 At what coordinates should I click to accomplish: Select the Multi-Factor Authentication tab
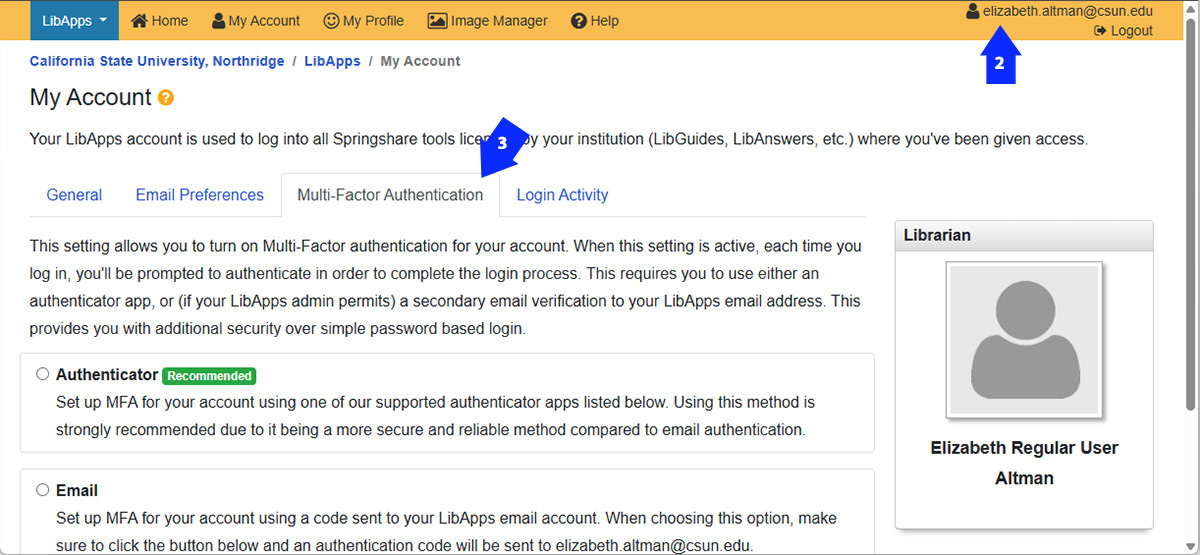point(390,195)
